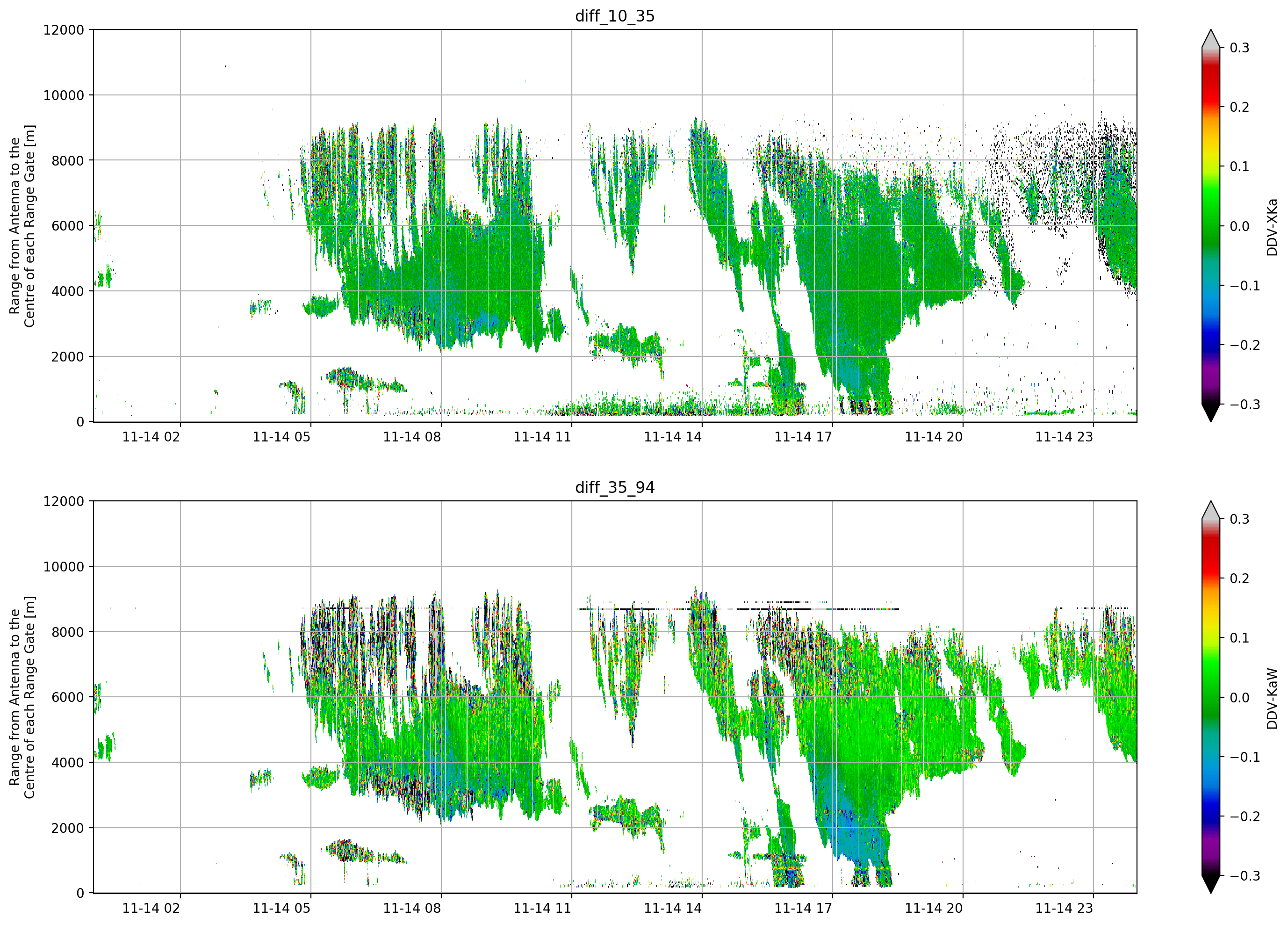Click the 2000 y-tick on diff_35_94

68,828
